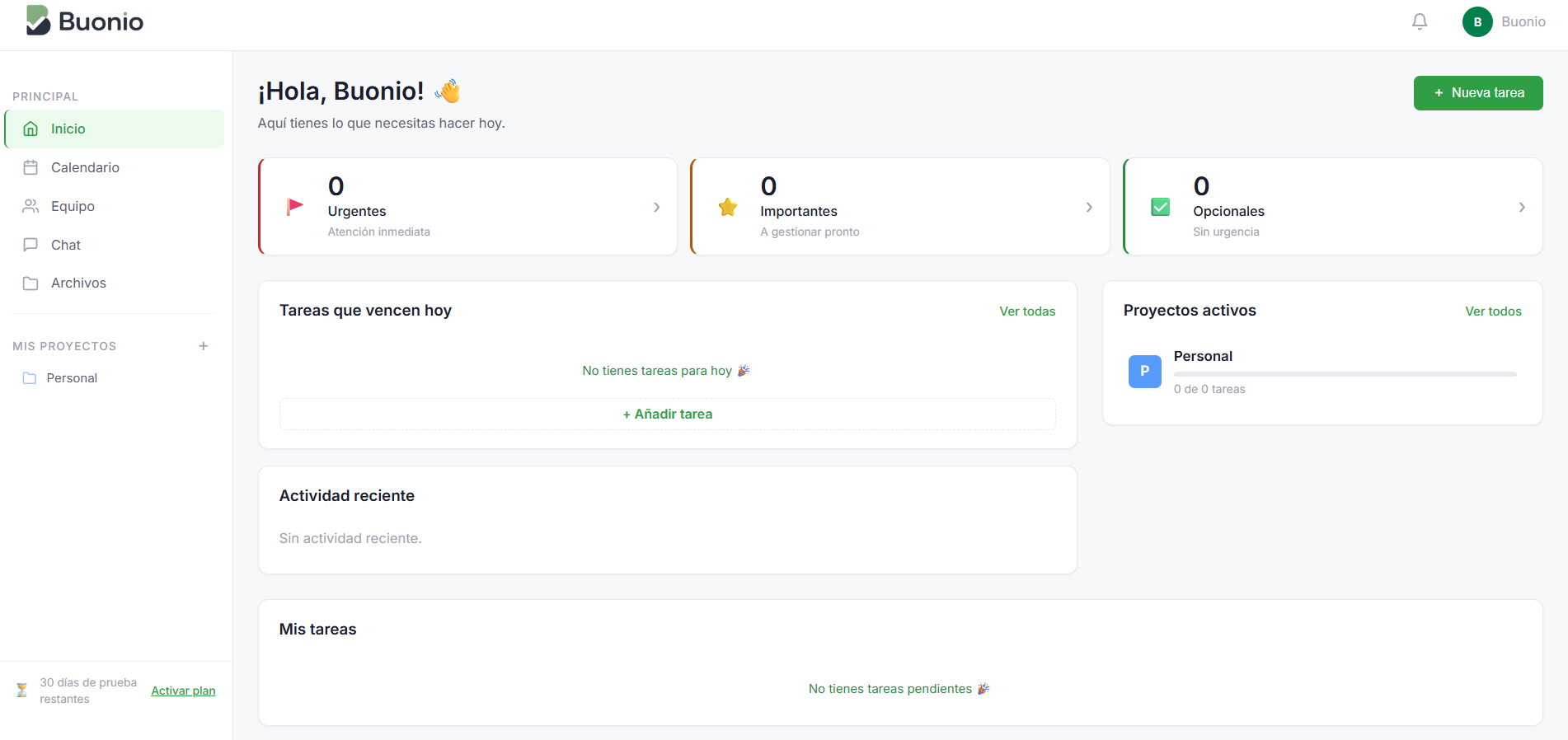Click the blue P project badge
1568x740 pixels.
(1144, 371)
